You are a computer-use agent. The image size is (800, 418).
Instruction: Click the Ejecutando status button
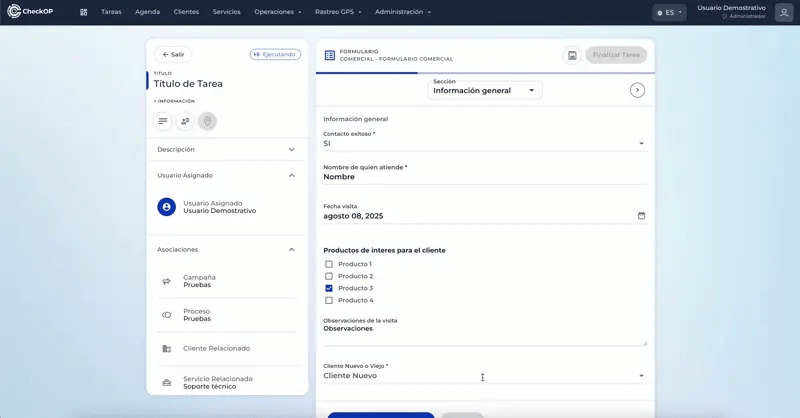coord(275,55)
